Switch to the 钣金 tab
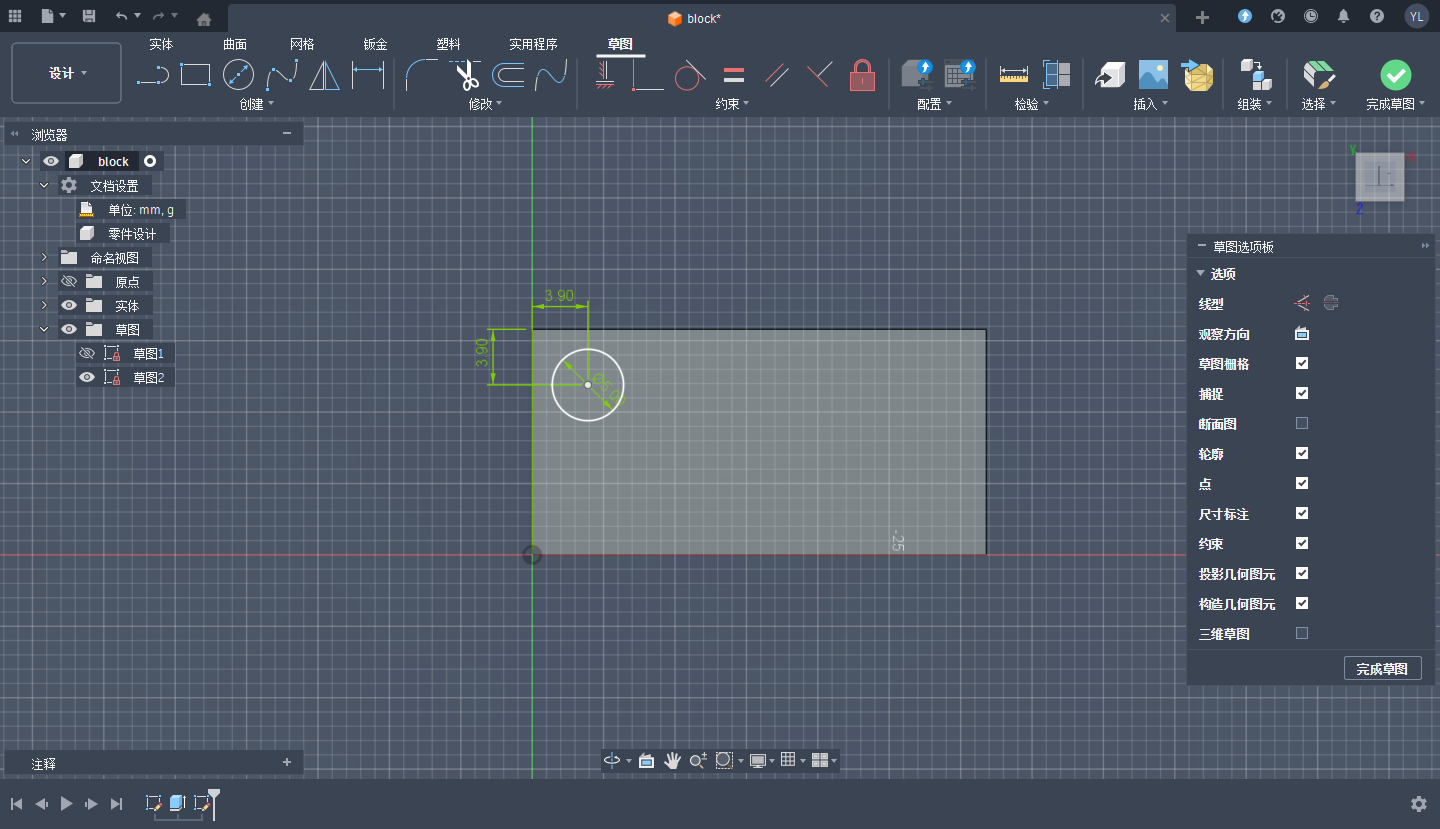 pos(375,44)
